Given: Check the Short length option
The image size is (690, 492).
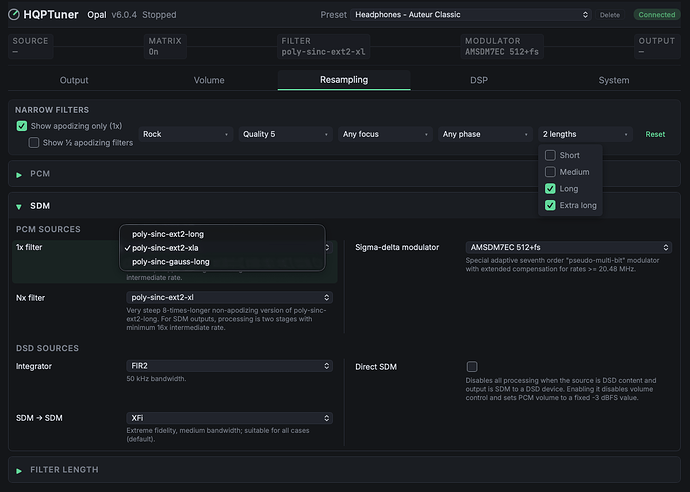Looking at the screenshot, I should [550, 155].
